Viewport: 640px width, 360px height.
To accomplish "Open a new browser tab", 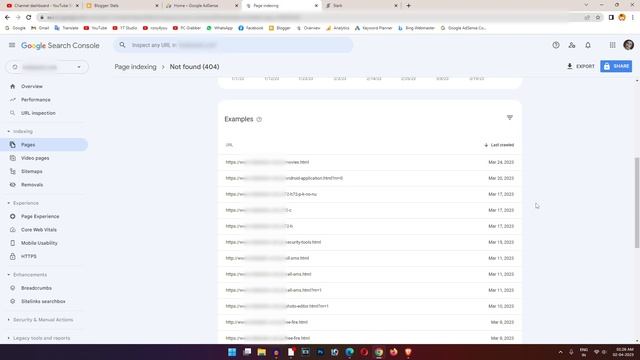I will coord(408,6).
